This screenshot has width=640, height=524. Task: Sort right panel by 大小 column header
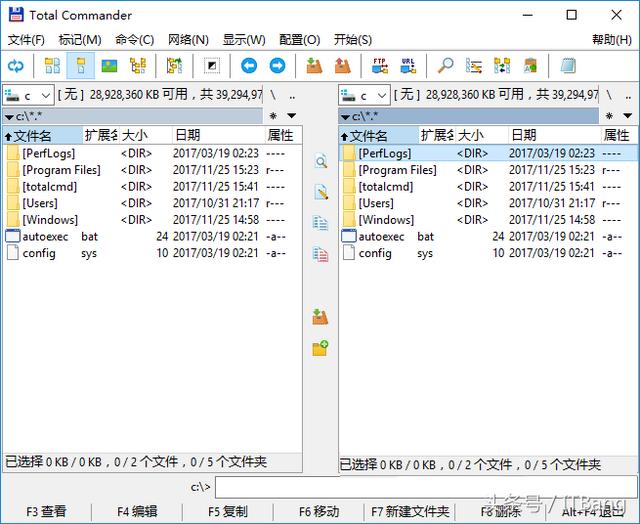(x=482, y=135)
